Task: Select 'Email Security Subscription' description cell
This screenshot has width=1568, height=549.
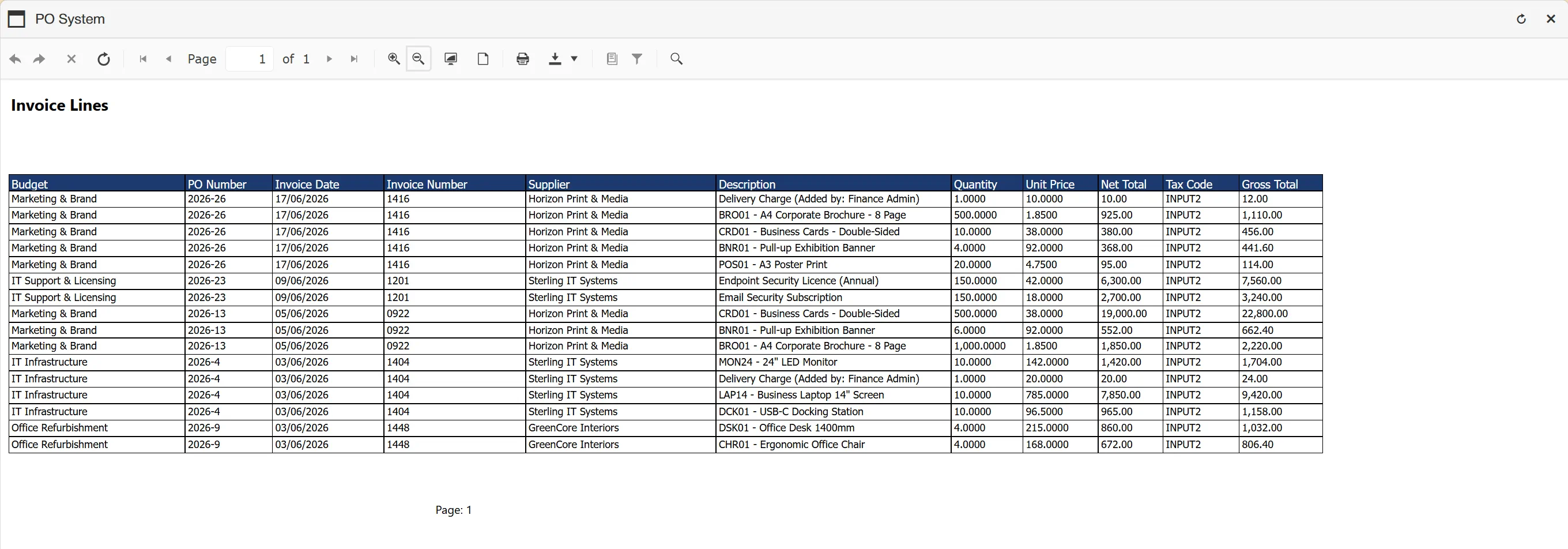Action: tap(834, 297)
